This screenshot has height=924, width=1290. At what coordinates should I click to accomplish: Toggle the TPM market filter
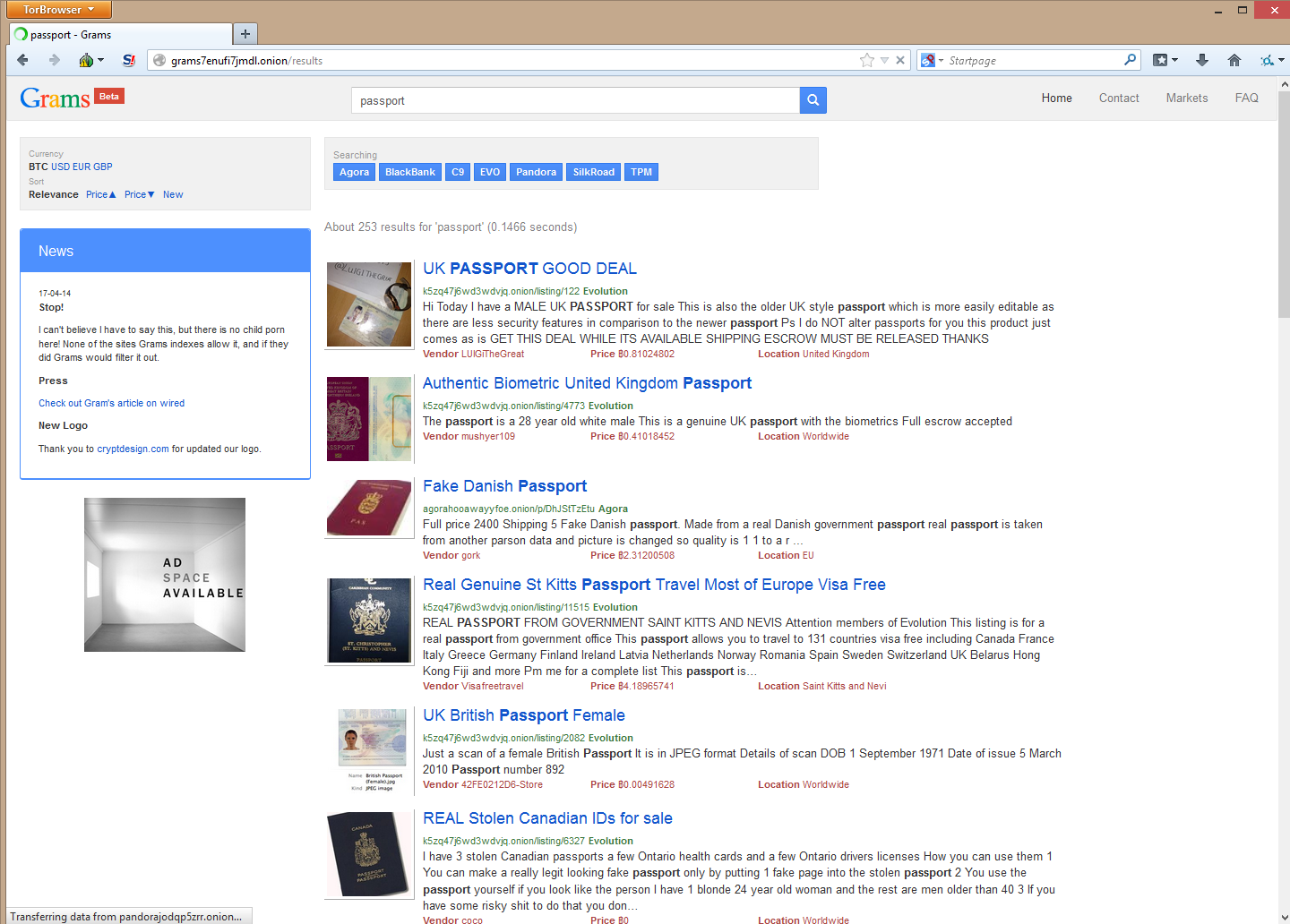641,172
